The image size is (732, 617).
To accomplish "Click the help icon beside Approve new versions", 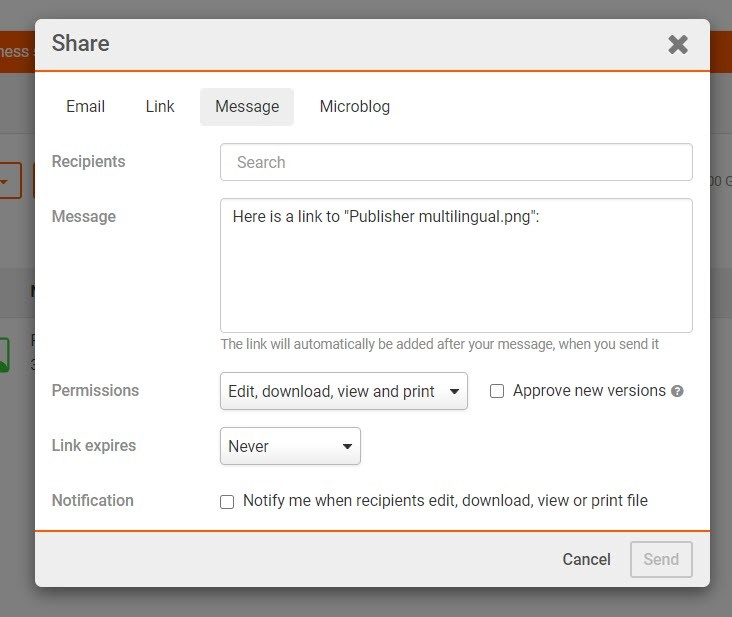I will click(x=677, y=392).
